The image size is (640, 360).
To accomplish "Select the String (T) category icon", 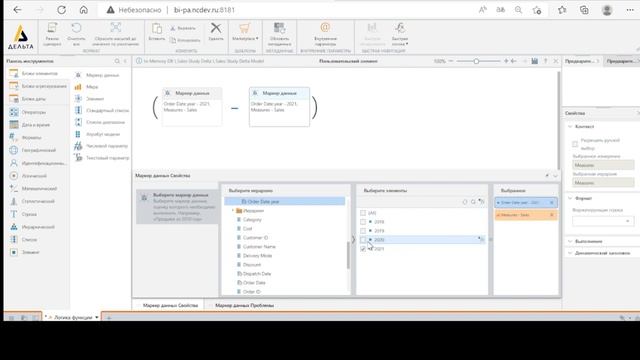I will pos(13,214).
